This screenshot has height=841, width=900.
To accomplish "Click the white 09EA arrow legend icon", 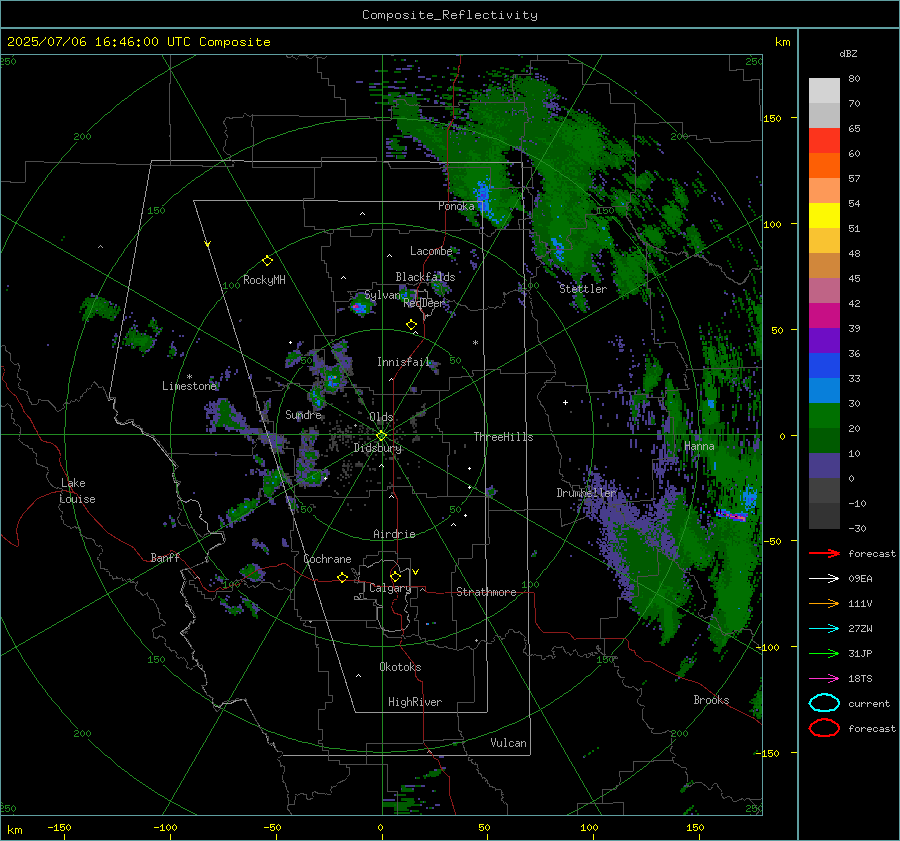I will point(824,579).
